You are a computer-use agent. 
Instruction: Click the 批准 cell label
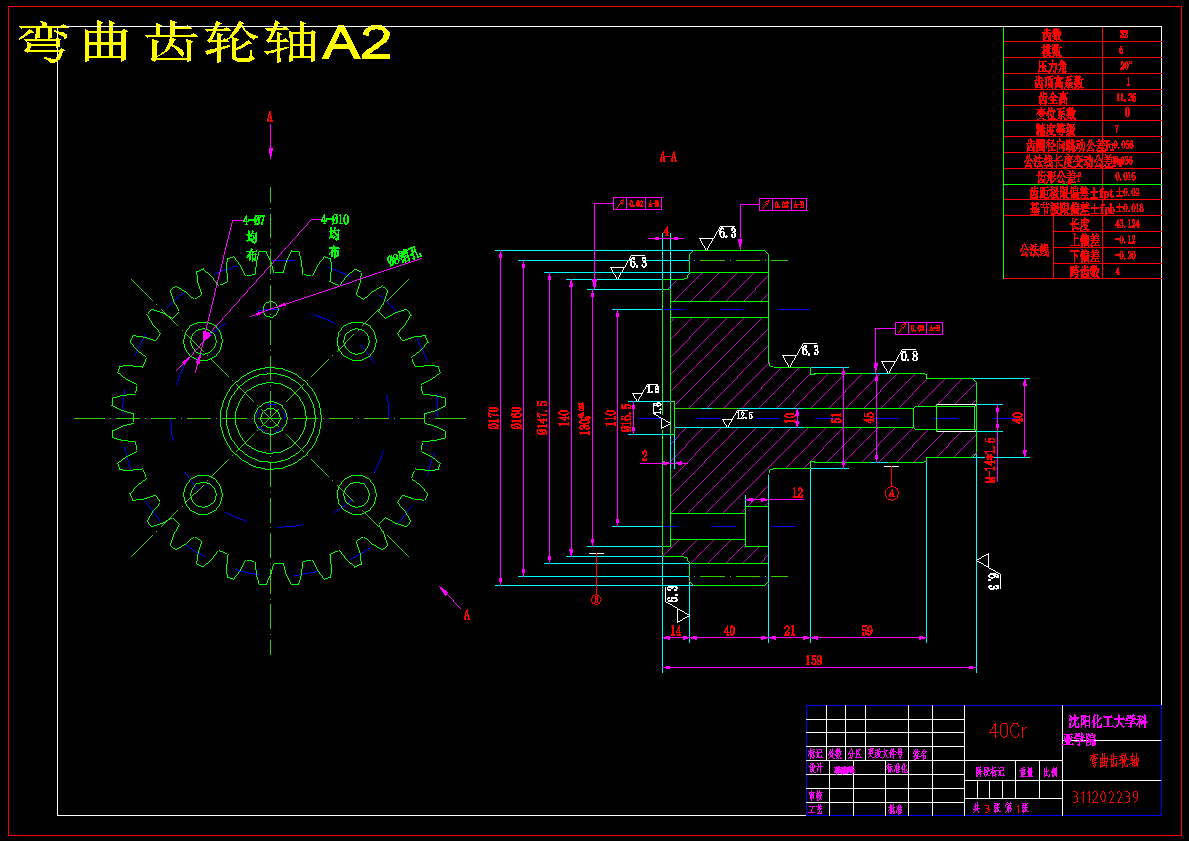coord(895,809)
